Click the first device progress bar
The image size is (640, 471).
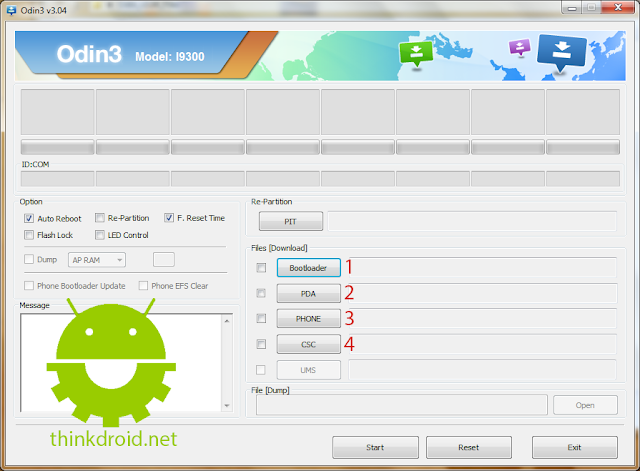(x=58, y=147)
